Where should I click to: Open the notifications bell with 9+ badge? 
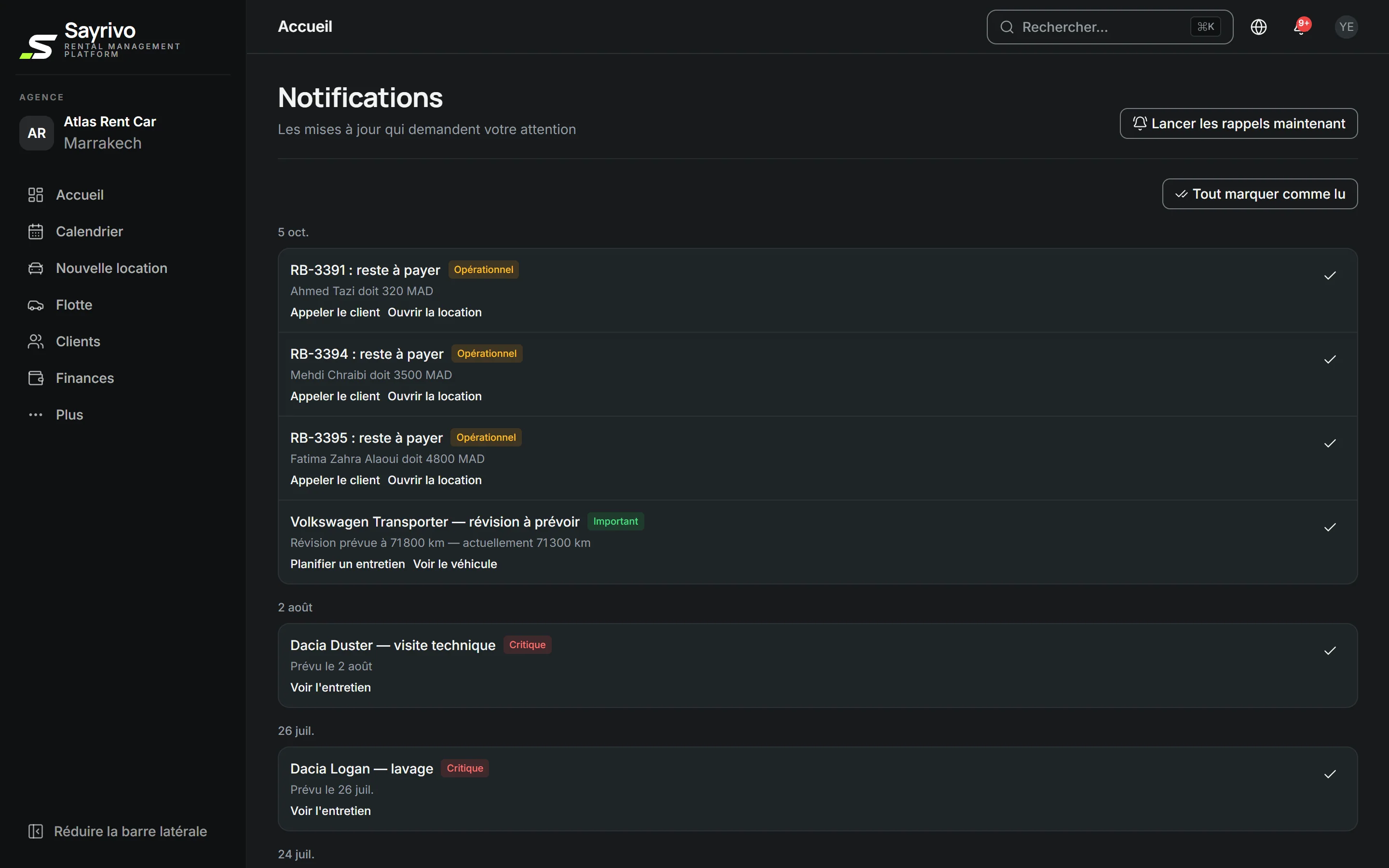pos(1302,27)
